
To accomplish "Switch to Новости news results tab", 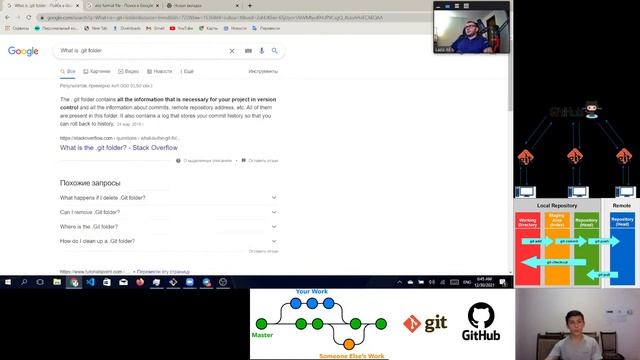I will tap(160, 71).
